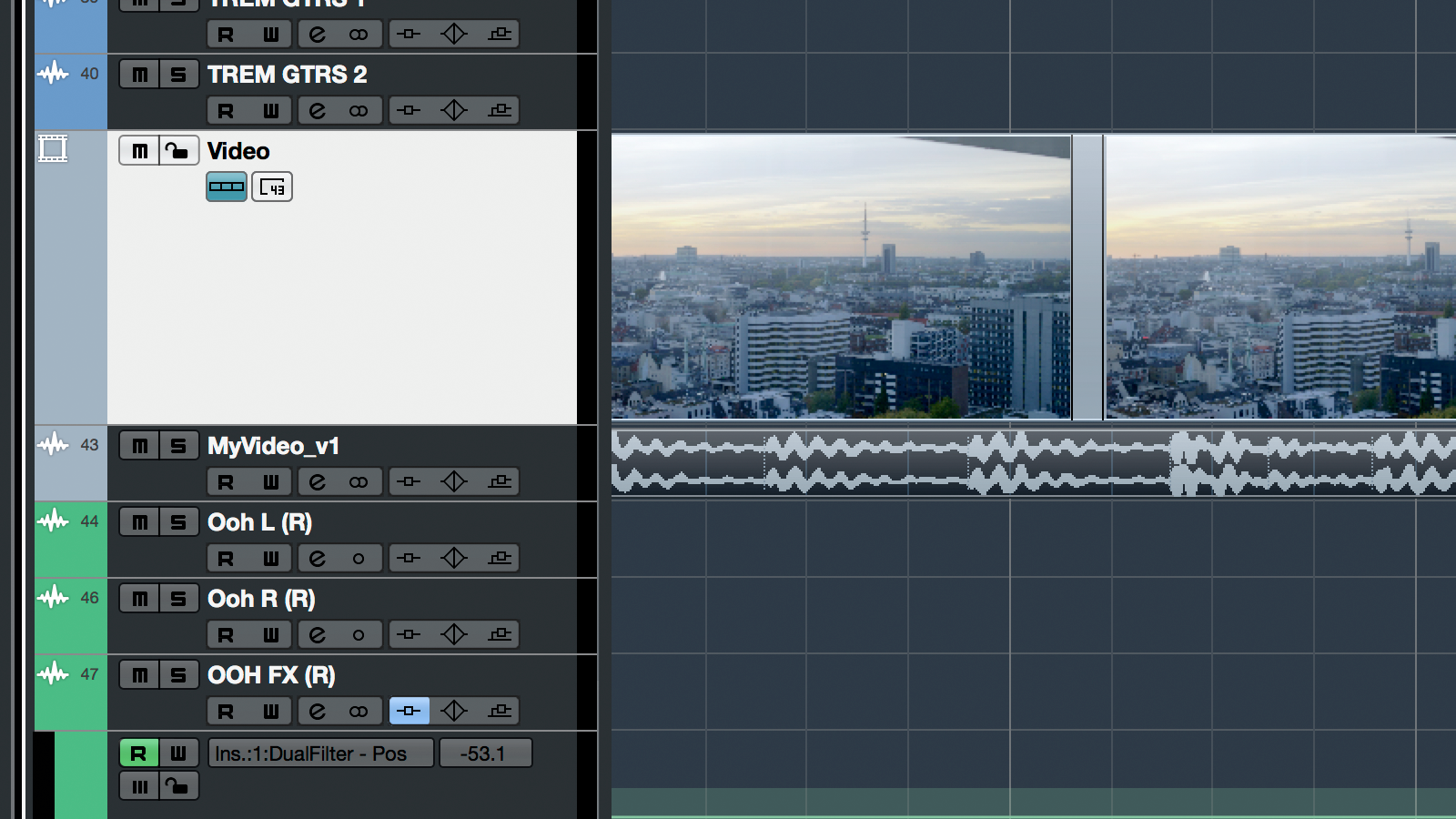1456x819 pixels.
Task: Select track number 47 waveform icon
Action: 53,674
